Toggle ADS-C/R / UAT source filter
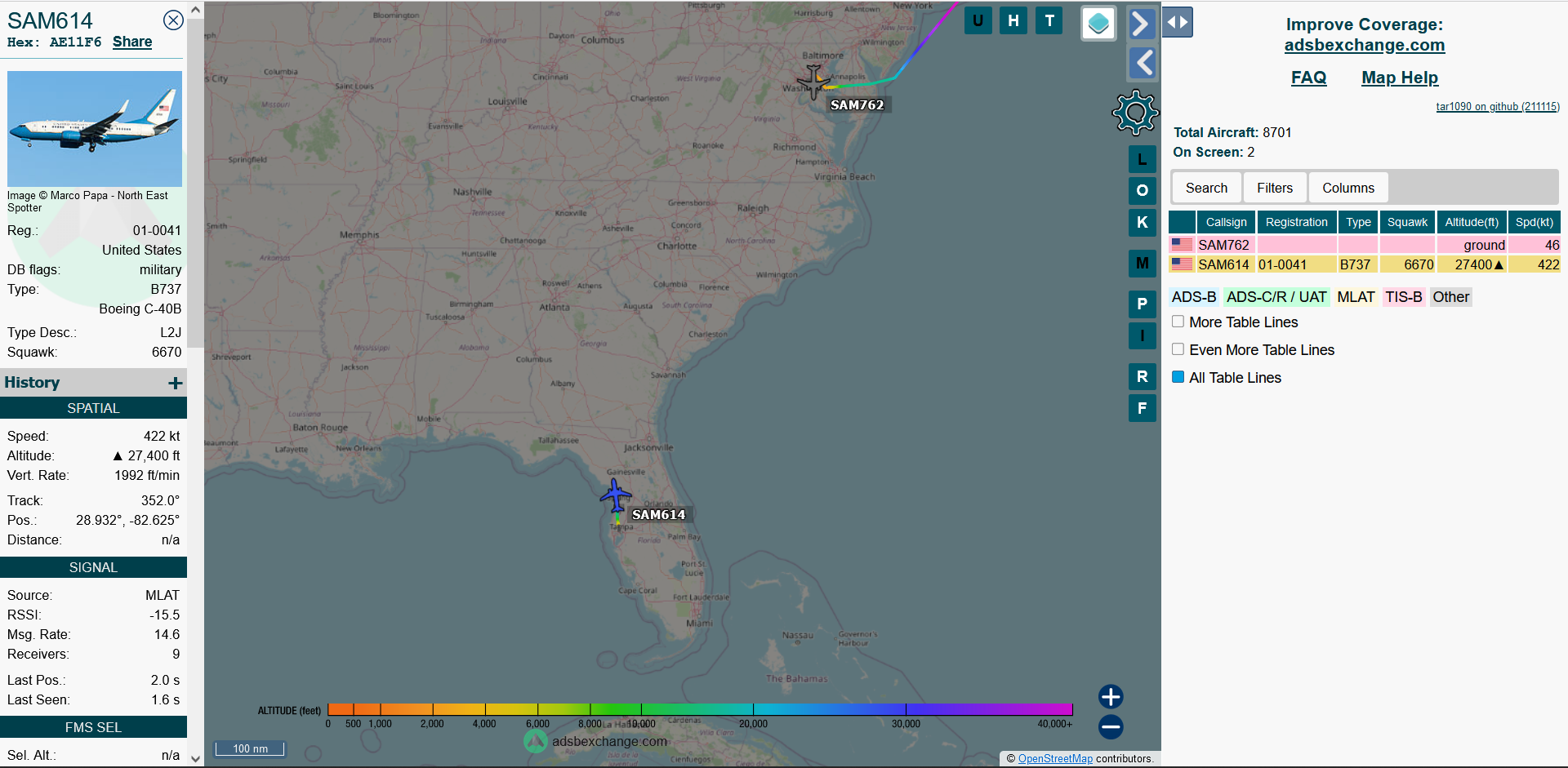 pos(1276,297)
